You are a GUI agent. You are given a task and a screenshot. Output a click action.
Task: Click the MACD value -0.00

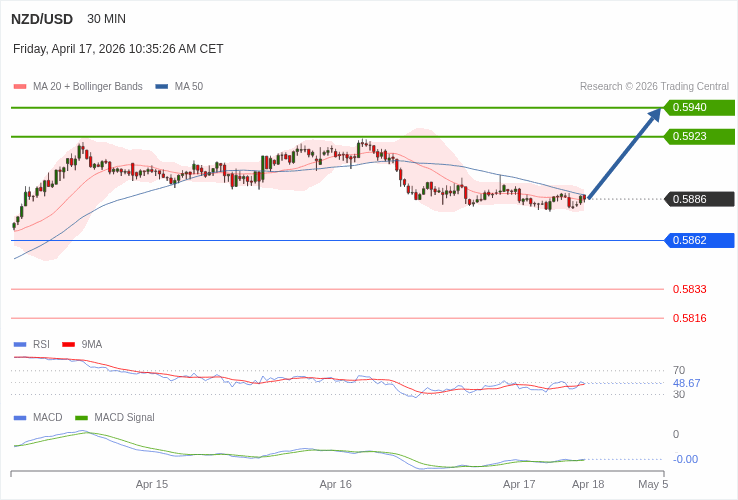(685, 459)
